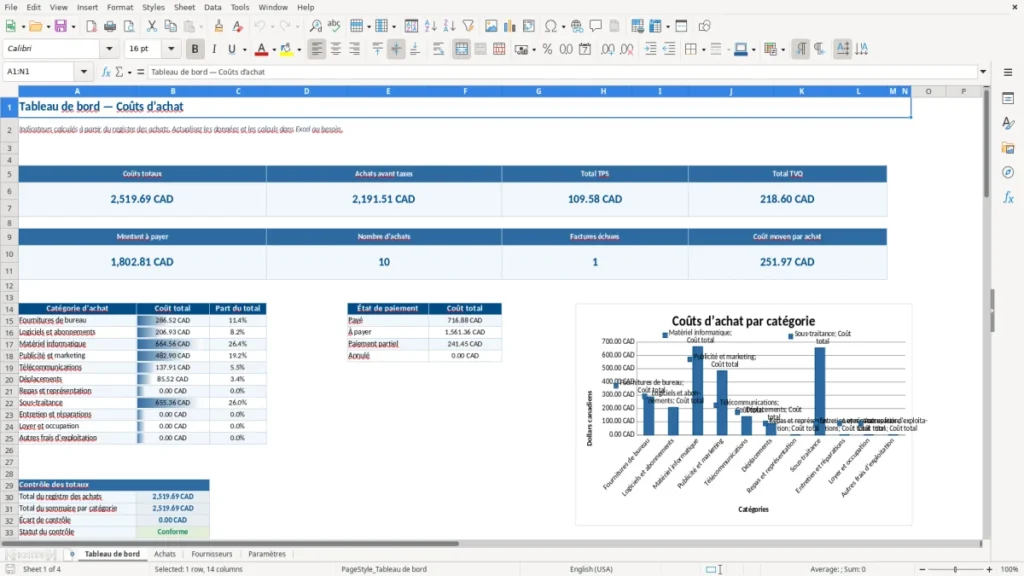1024x576 pixels.
Task: Toggle Left-to-Right text direction
Action: point(801,49)
